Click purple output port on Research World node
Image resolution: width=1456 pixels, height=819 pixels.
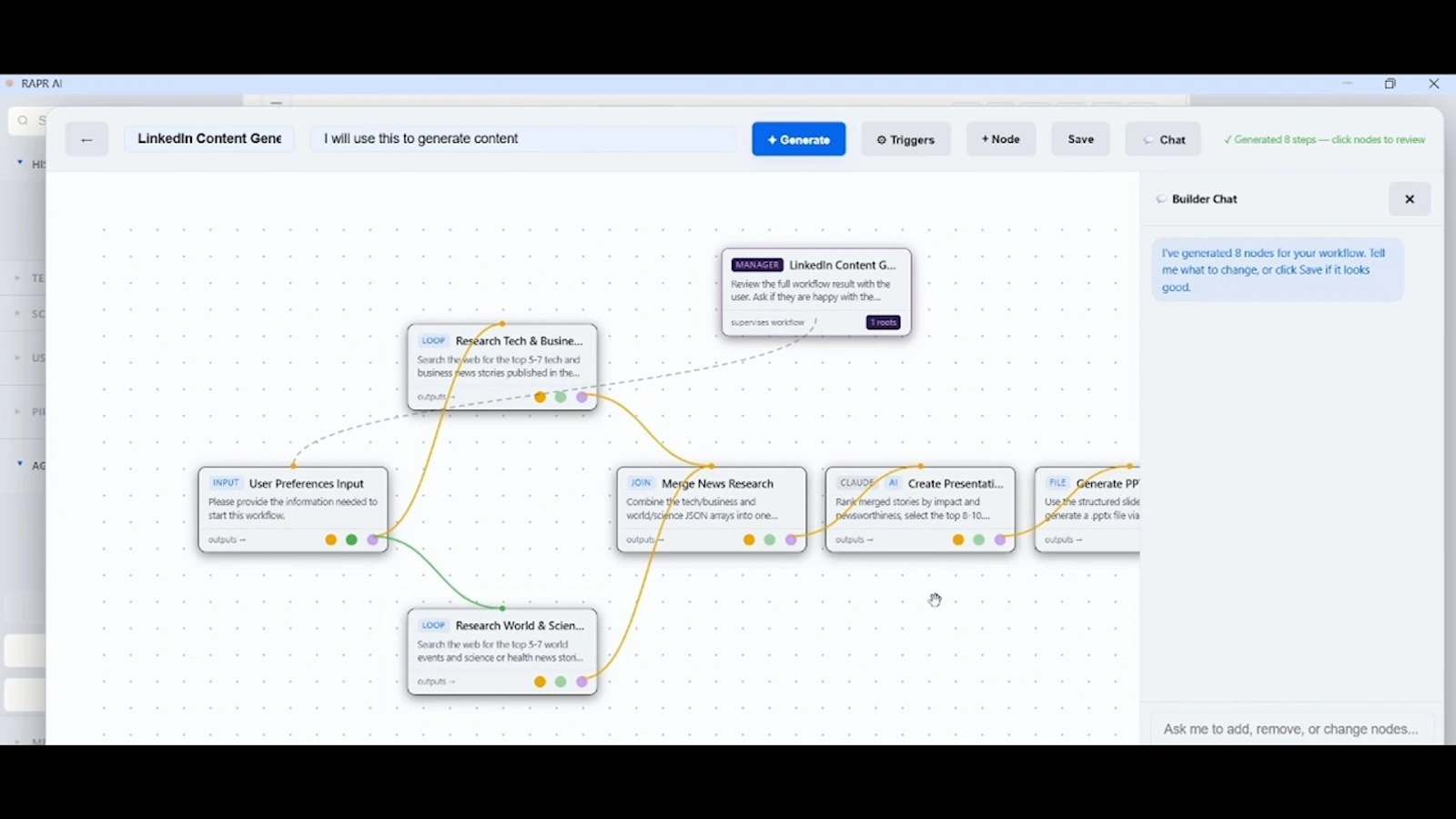581,682
